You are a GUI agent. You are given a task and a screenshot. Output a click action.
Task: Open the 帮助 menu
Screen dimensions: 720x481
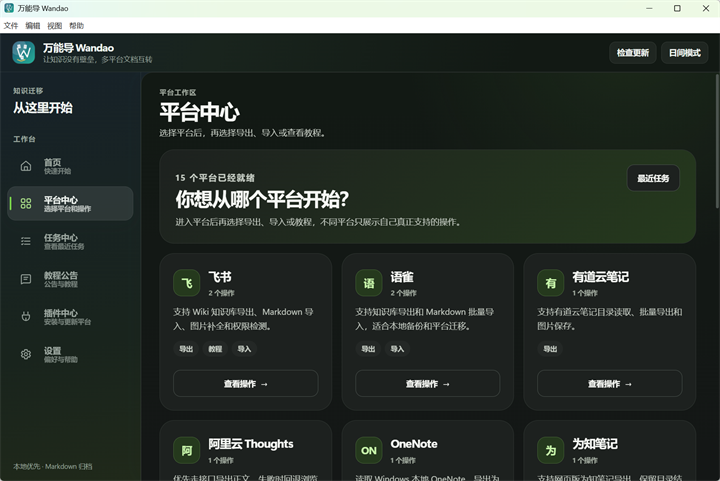77,26
